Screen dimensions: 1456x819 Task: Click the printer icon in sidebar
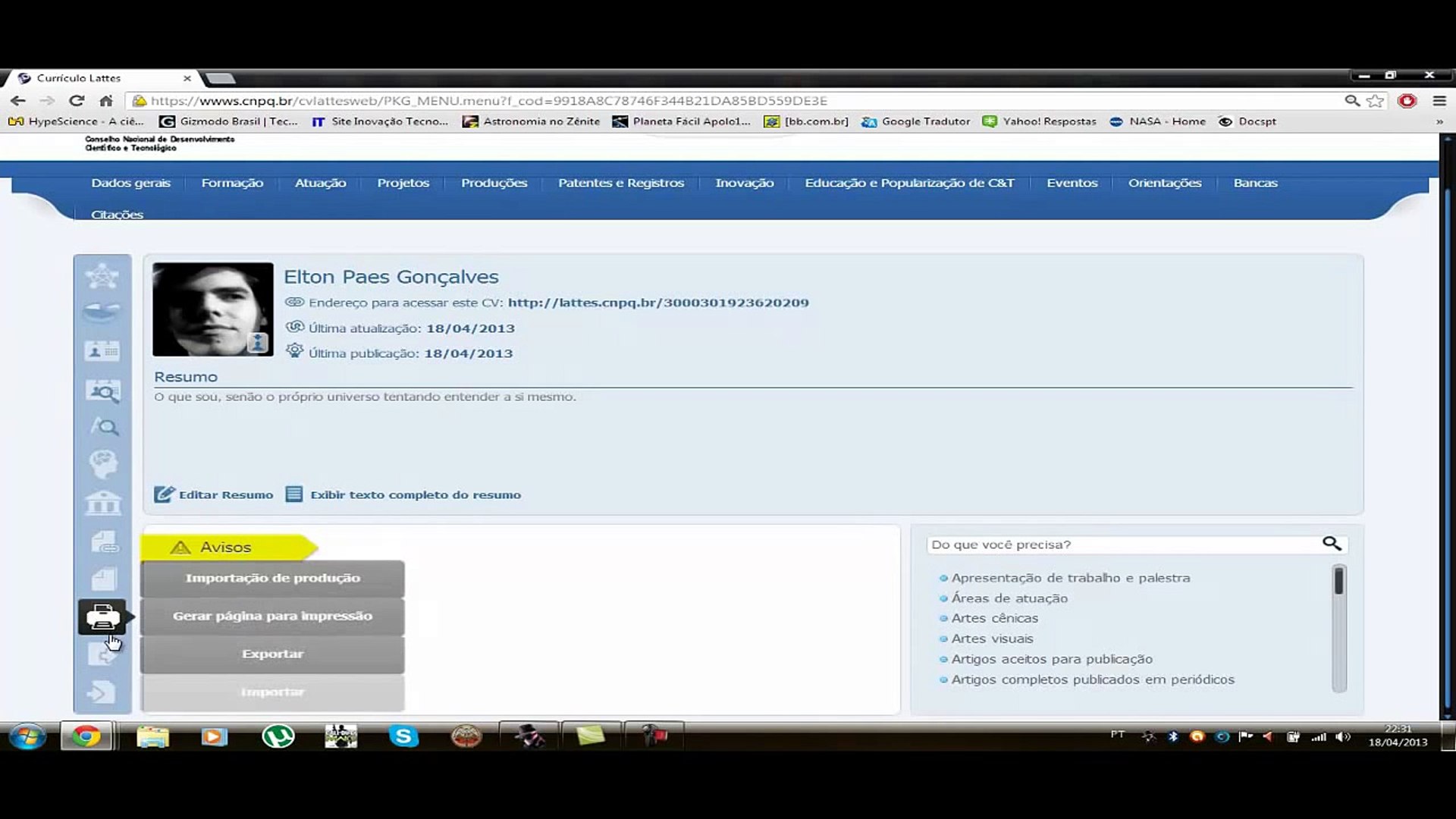coord(102,617)
